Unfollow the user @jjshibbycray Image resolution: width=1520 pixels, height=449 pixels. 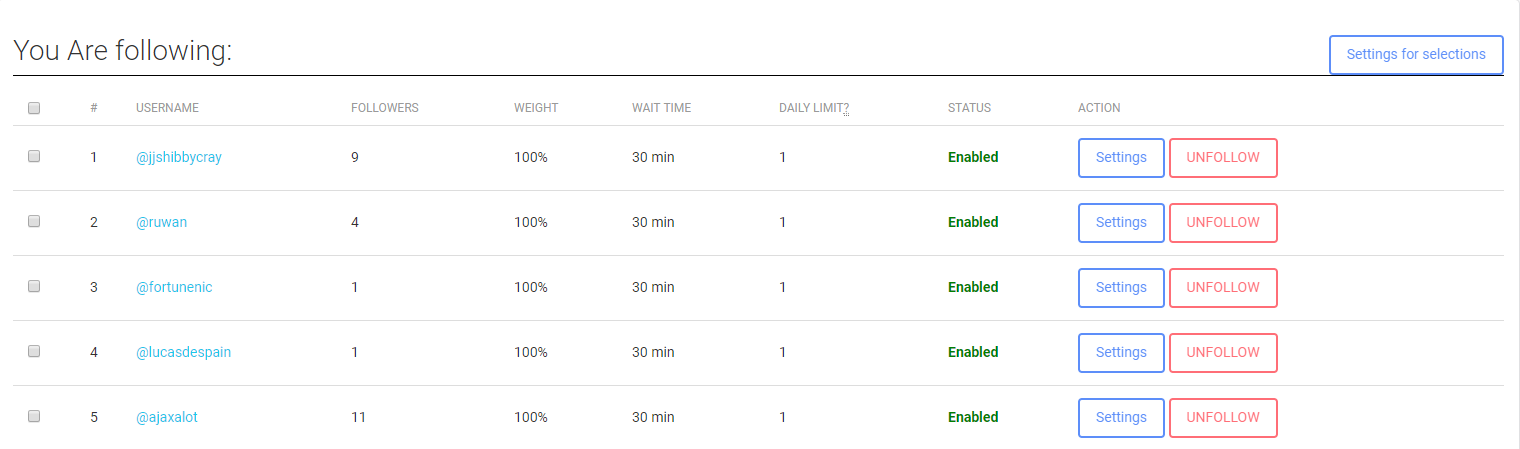[1223, 157]
